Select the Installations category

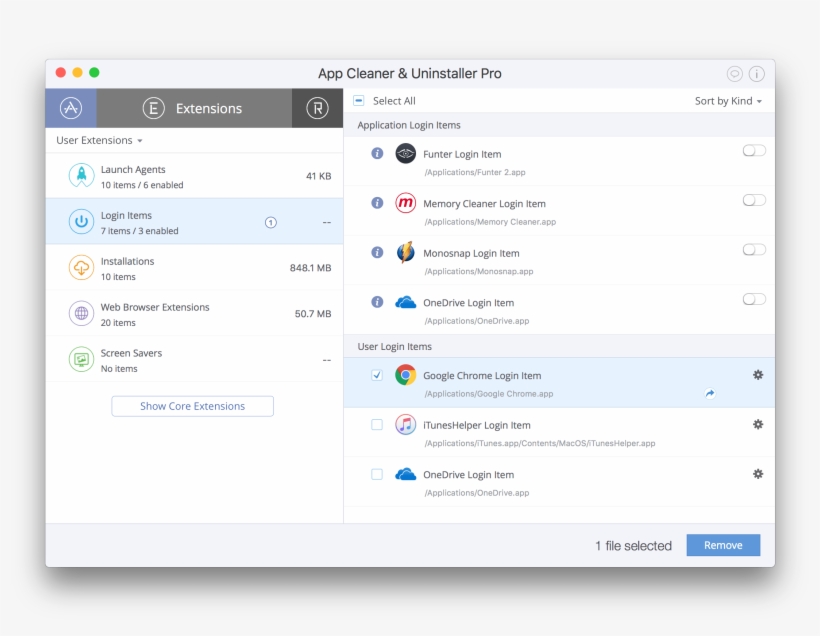195,268
